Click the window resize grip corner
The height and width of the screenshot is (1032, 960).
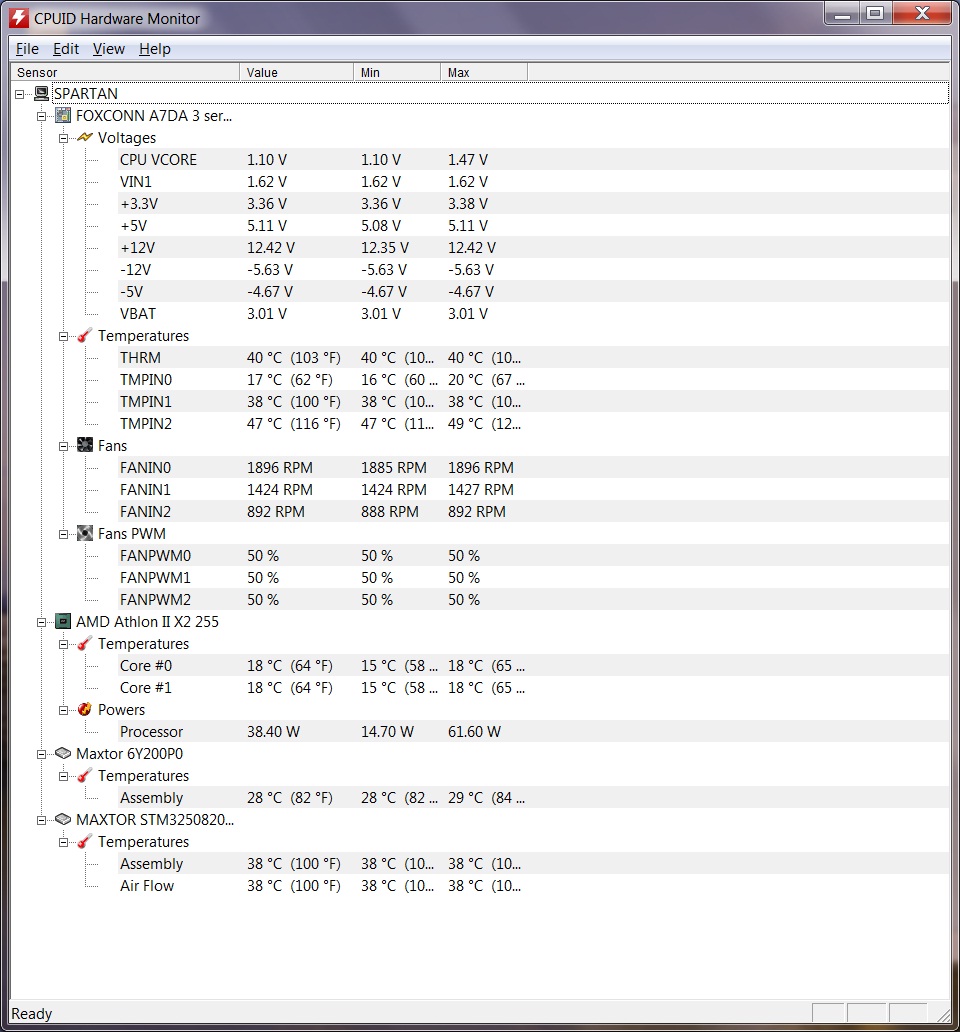[x=943, y=1014]
